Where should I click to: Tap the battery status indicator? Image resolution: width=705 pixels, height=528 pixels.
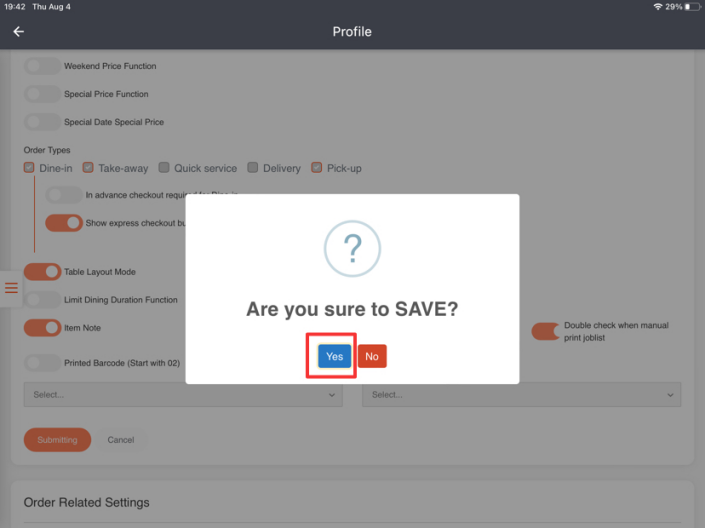(692, 7)
